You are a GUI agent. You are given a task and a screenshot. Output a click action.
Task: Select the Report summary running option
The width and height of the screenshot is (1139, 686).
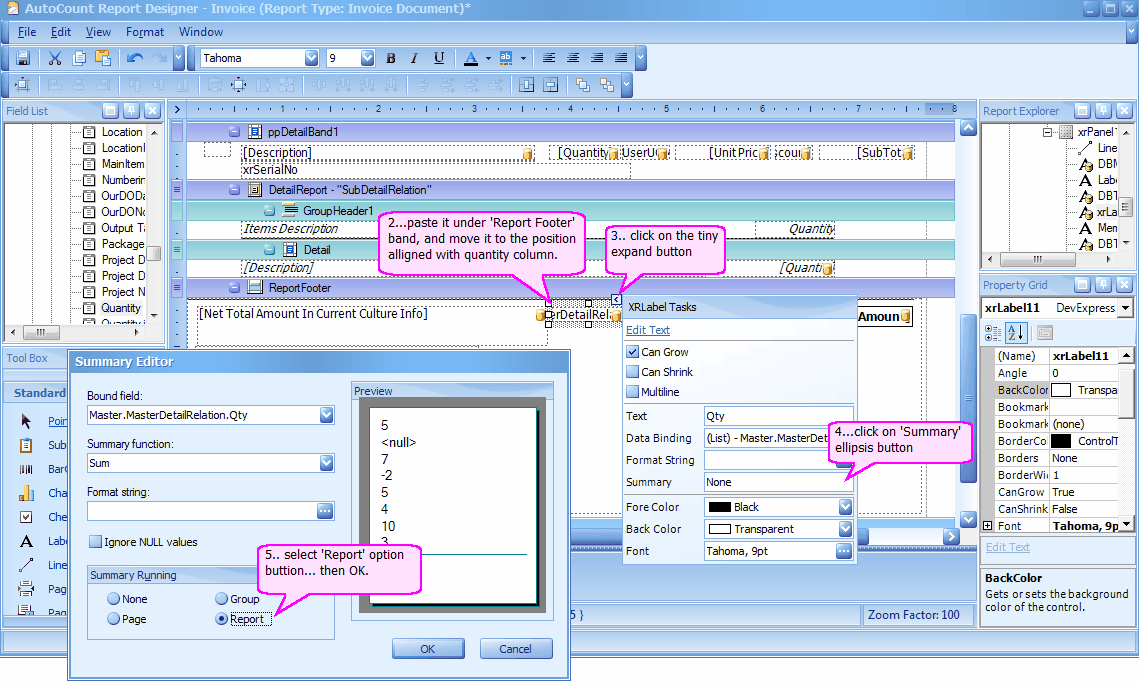(x=222, y=618)
